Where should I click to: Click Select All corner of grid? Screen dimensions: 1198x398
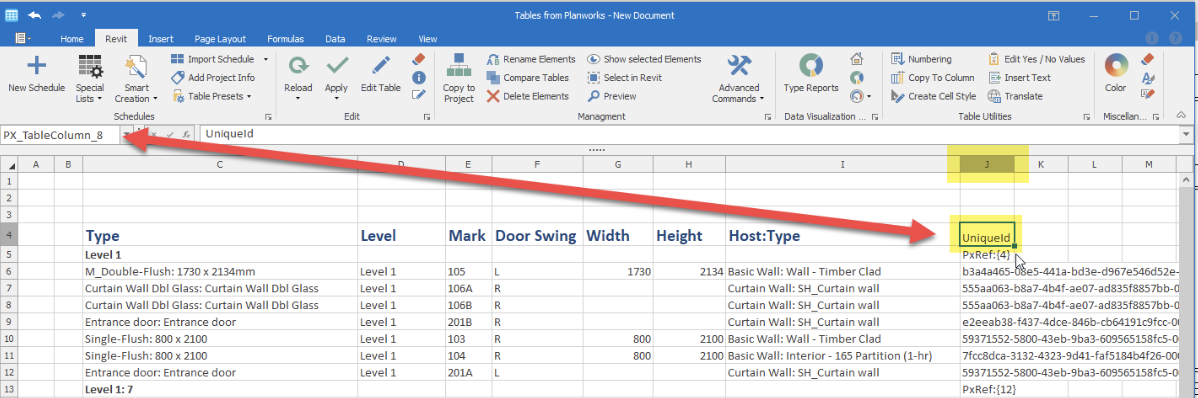[x=10, y=164]
